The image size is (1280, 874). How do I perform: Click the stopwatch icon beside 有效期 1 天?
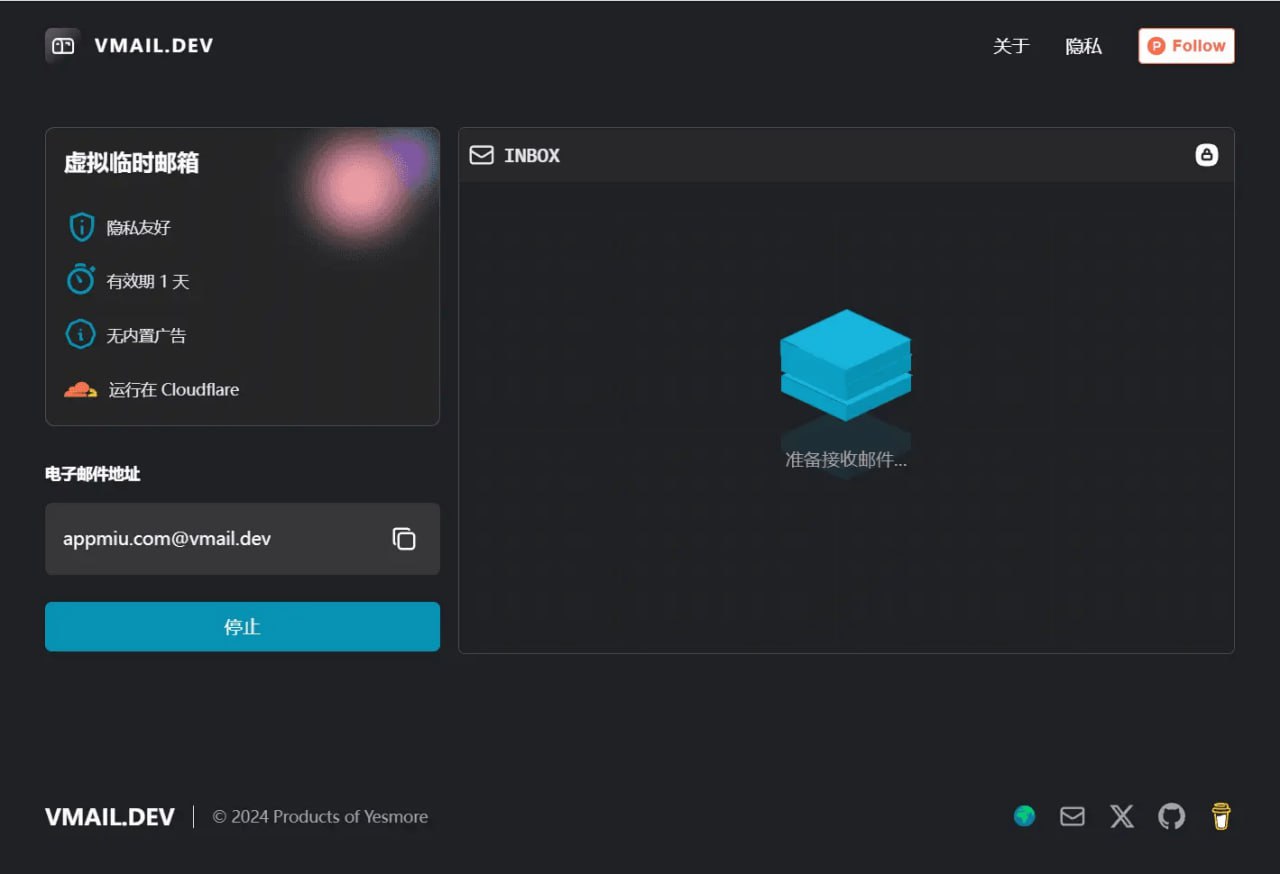80,280
